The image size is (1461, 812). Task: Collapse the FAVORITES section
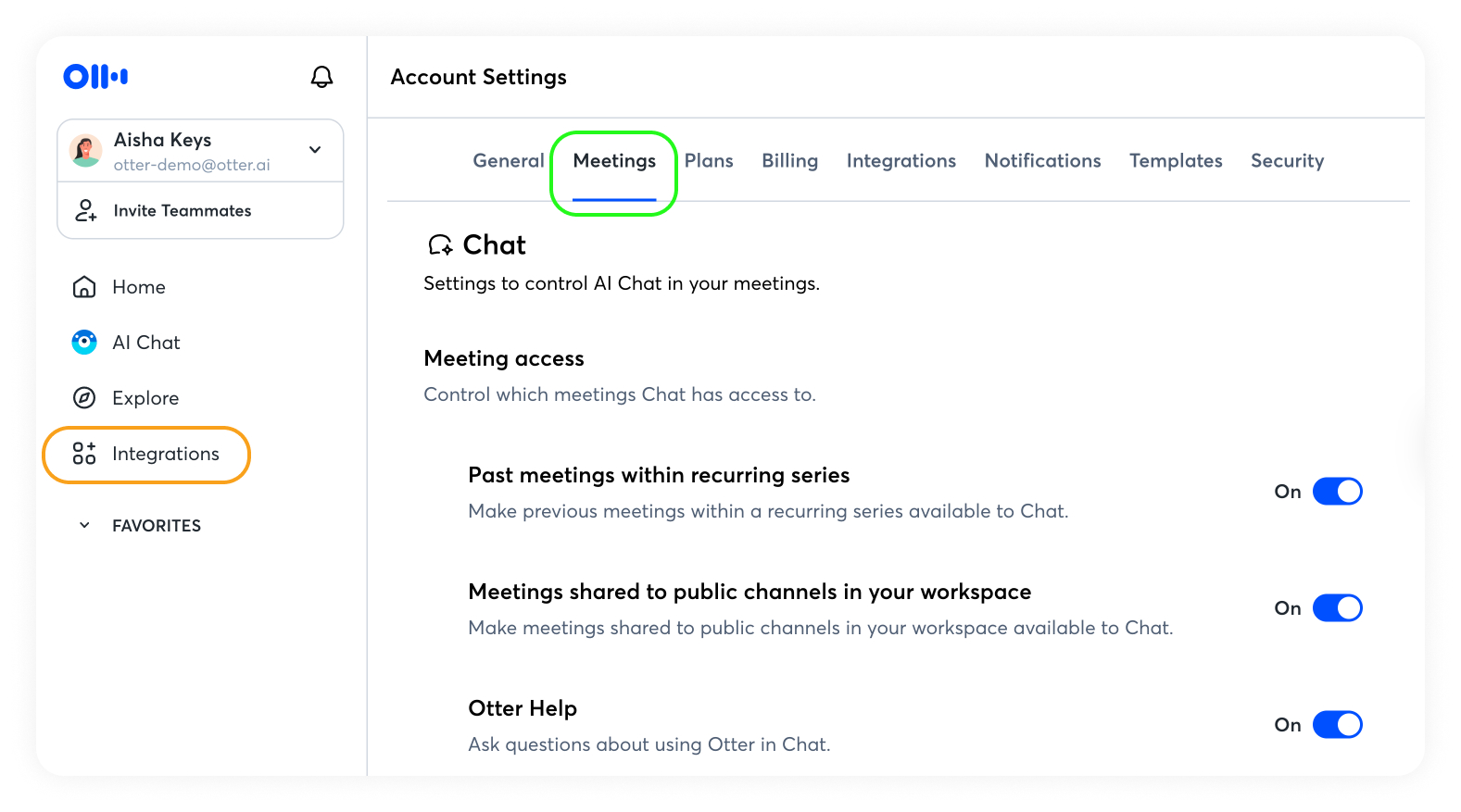(x=84, y=526)
